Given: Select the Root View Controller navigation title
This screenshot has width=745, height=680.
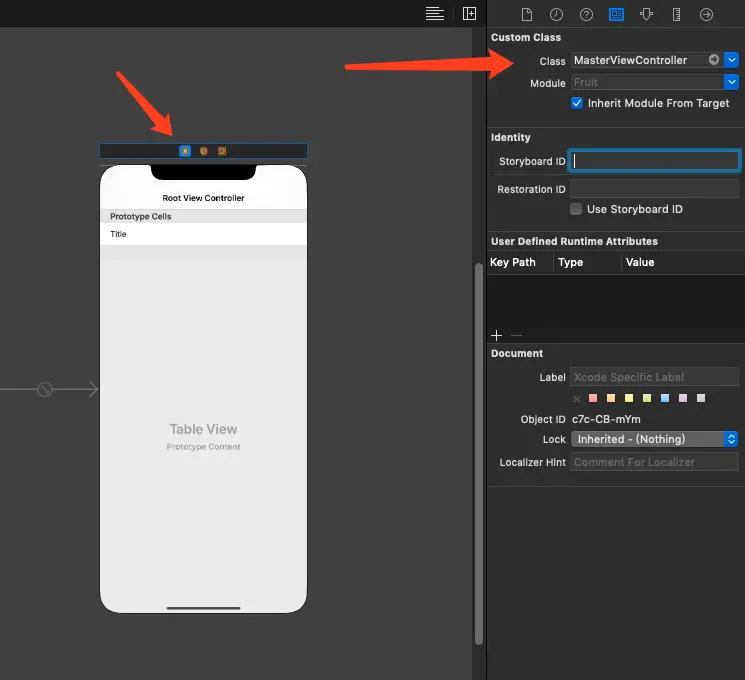Looking at the screenshot, I should click(203, 198).
